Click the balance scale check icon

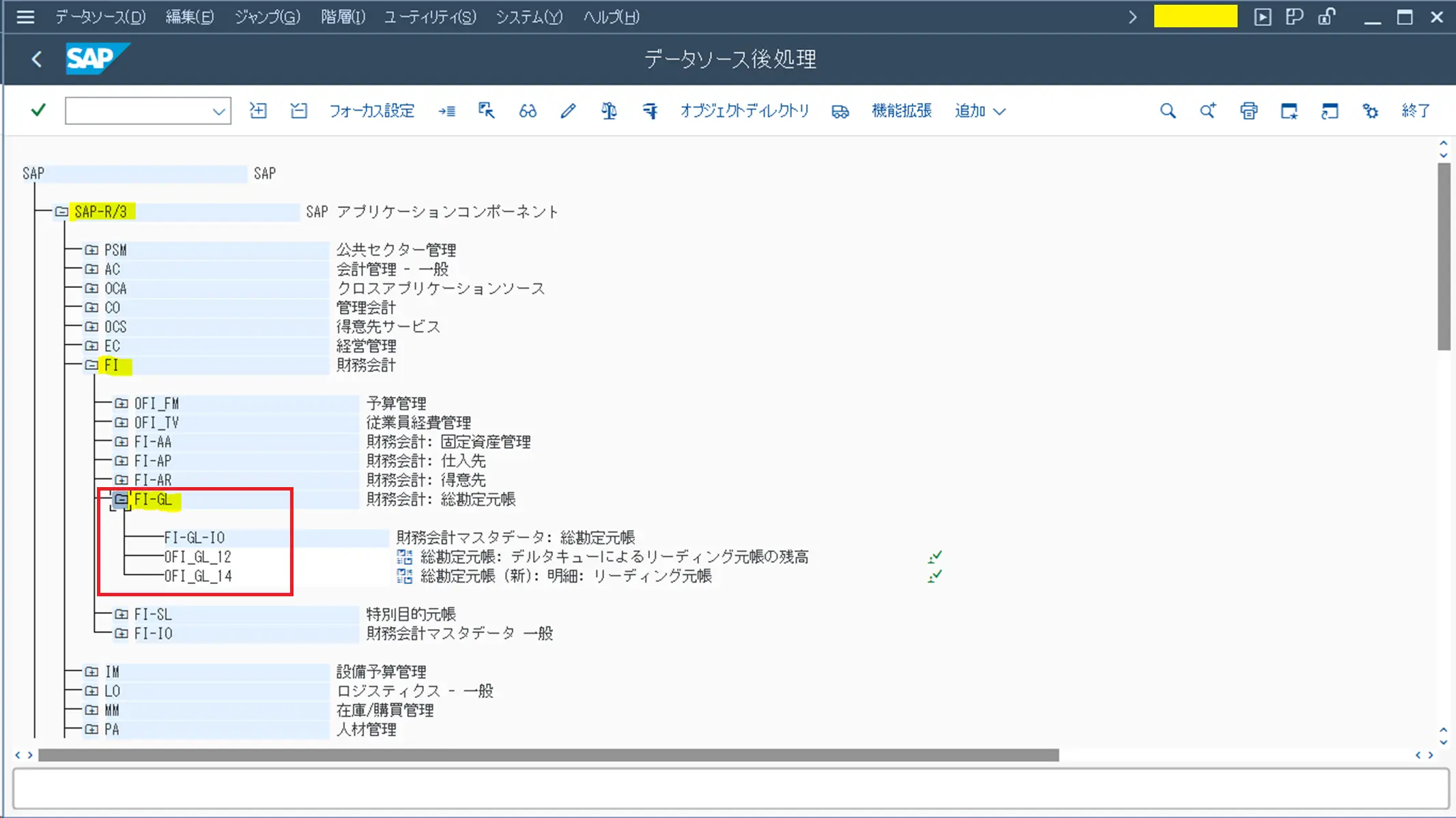(609, 111)
